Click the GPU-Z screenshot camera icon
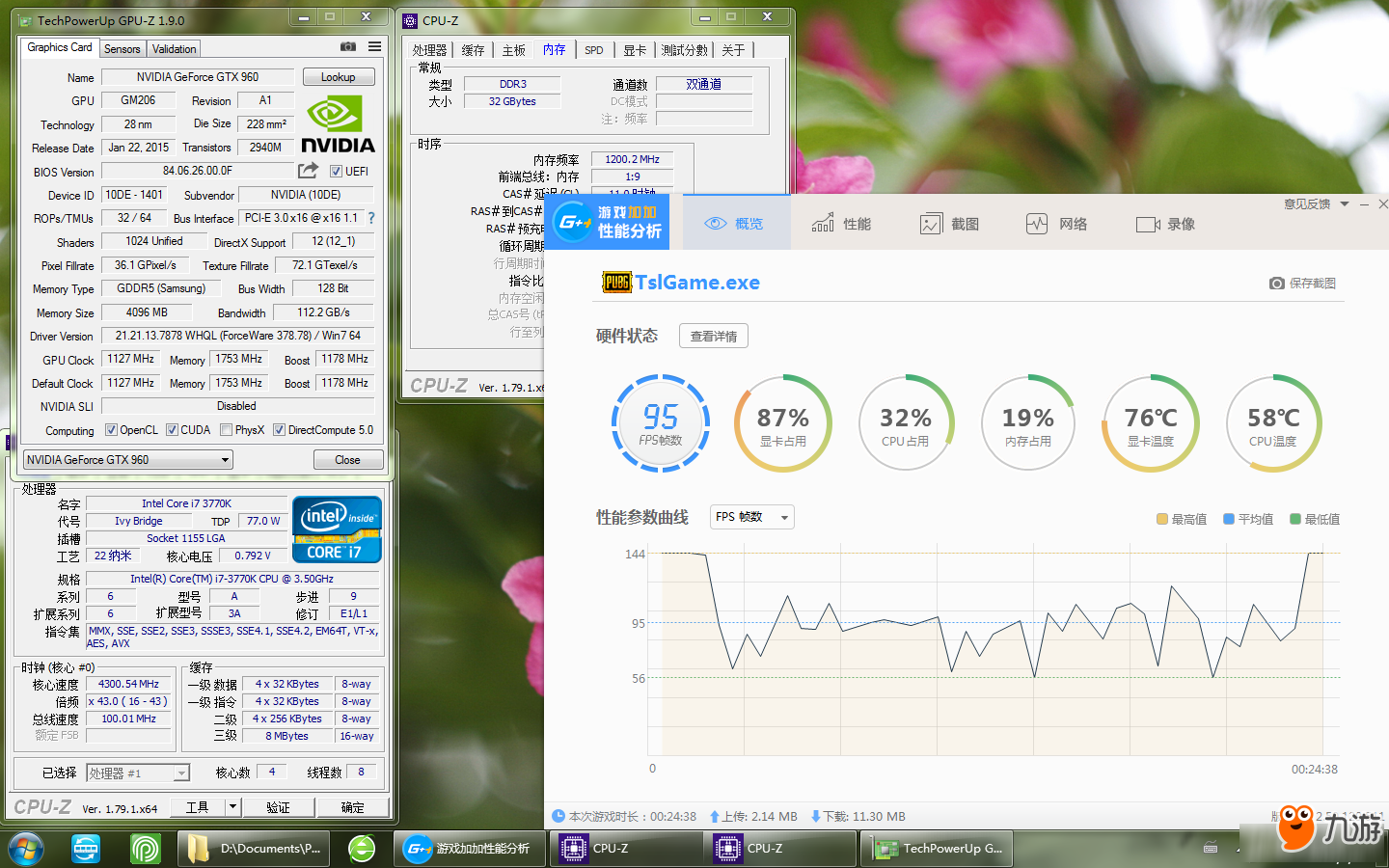This screenshot has width=1389, height=868. click(348, 46)
